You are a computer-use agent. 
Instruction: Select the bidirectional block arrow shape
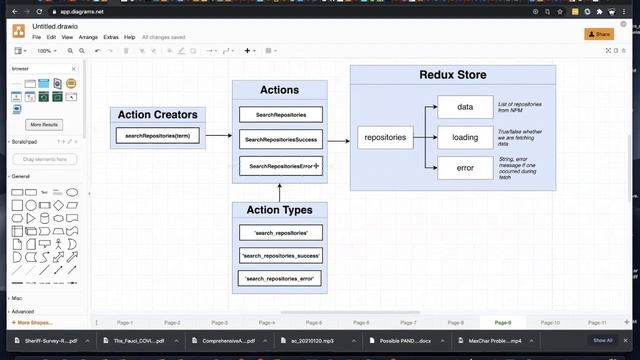tap(58, 257)
